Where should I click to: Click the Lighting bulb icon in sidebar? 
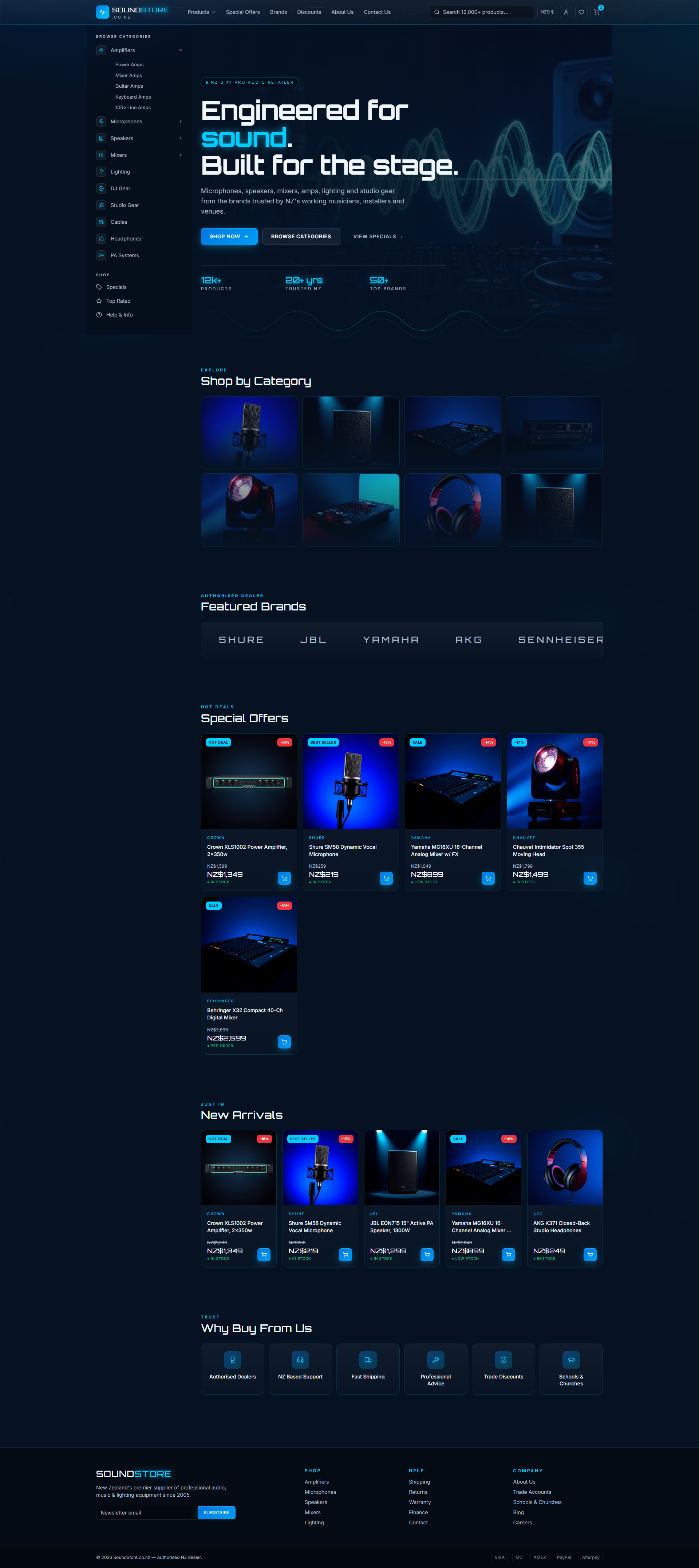pyautogui.click(x=101, y=172)
